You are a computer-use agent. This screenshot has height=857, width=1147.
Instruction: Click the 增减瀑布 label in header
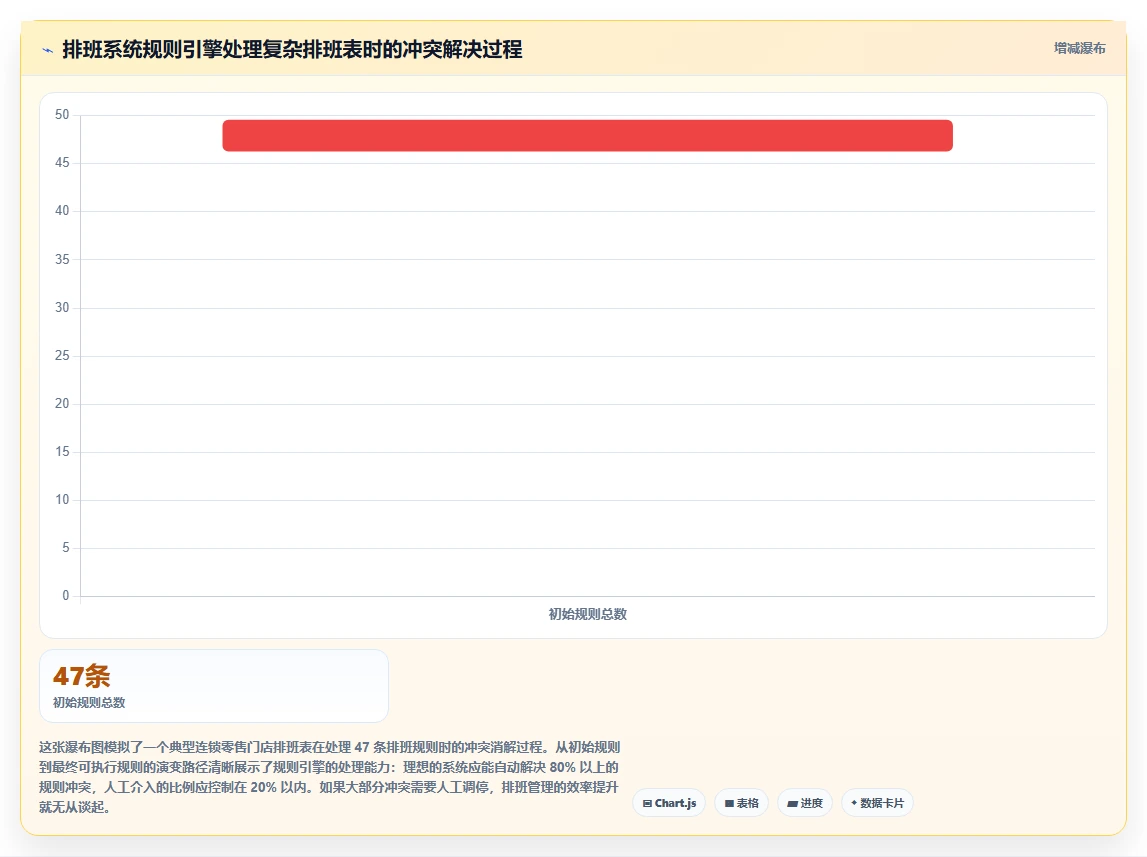[x=1079, y=48]
